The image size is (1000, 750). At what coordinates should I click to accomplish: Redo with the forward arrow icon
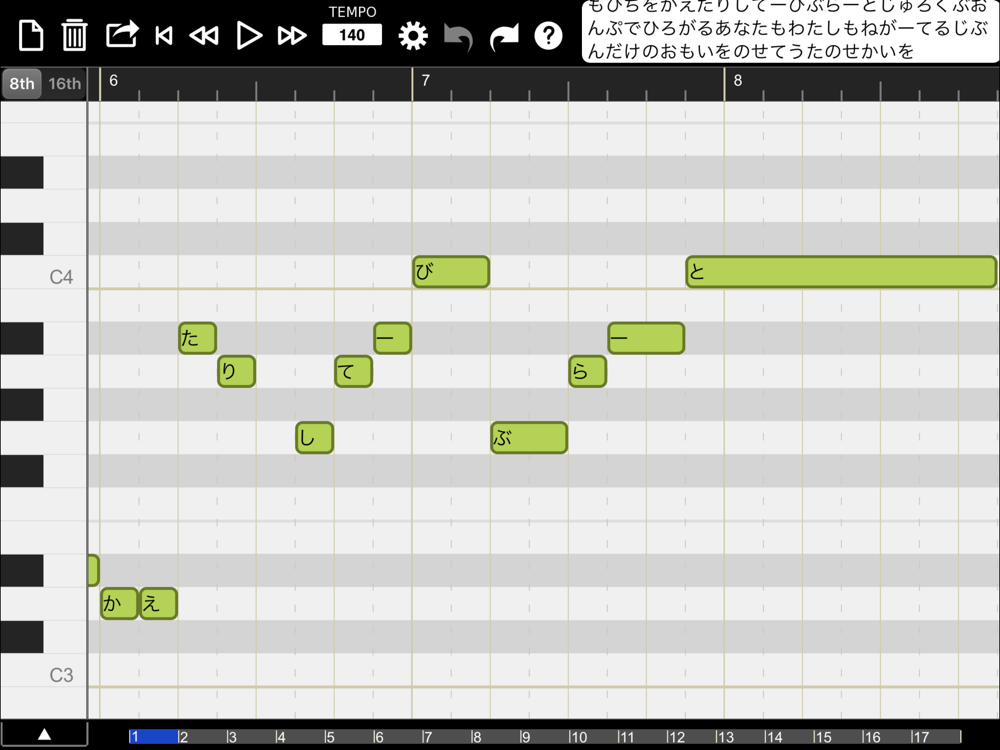point(504,37)
